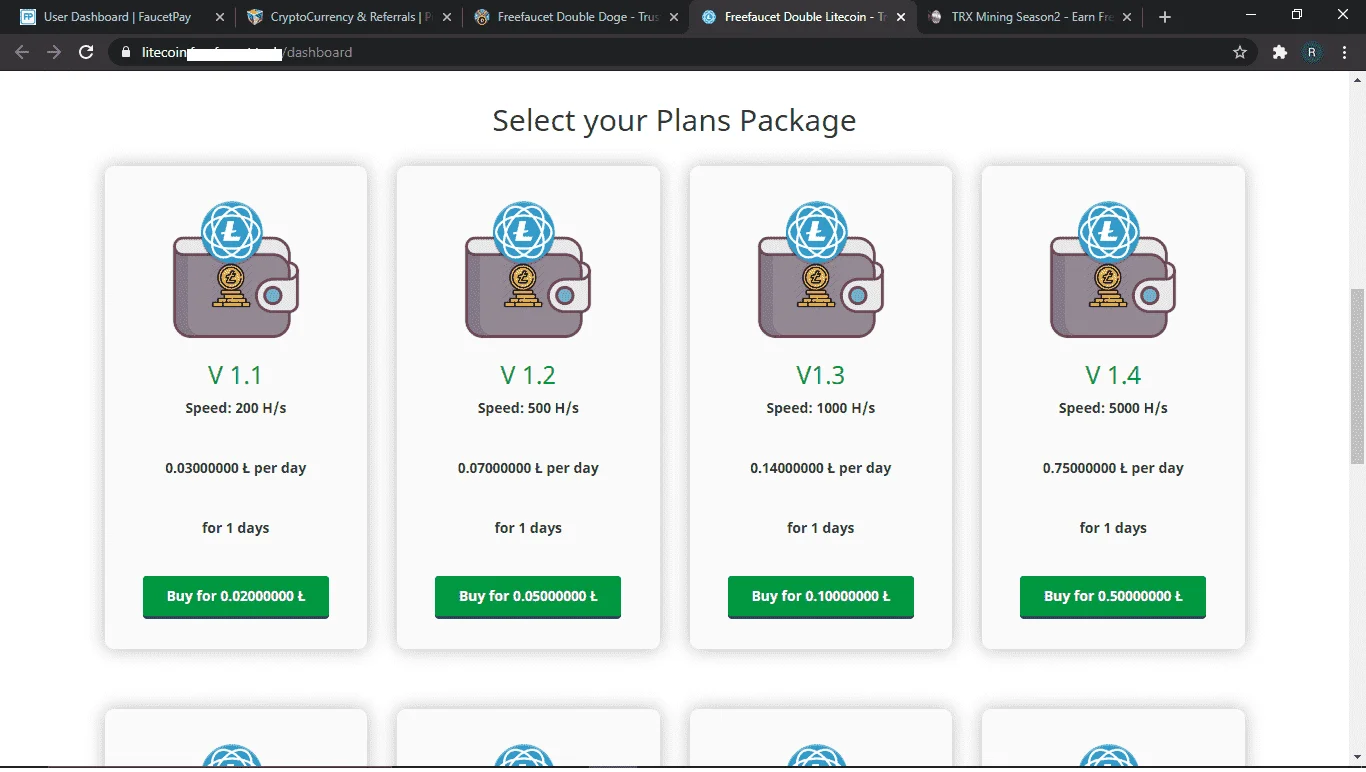This screenshot has width=1366, height=772.
Task: Click '0.07000000 Ł per day' text
Action: tap(528, 468)
